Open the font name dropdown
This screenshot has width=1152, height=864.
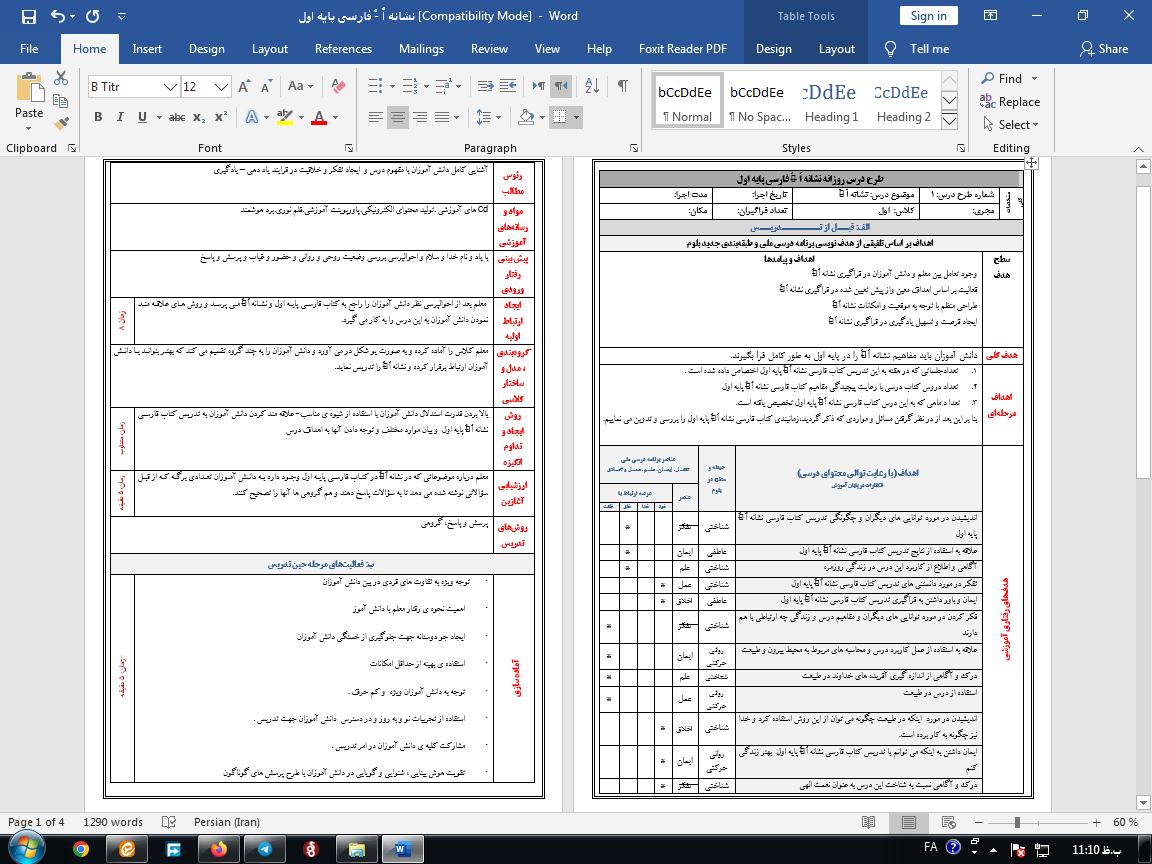point(171,87)
